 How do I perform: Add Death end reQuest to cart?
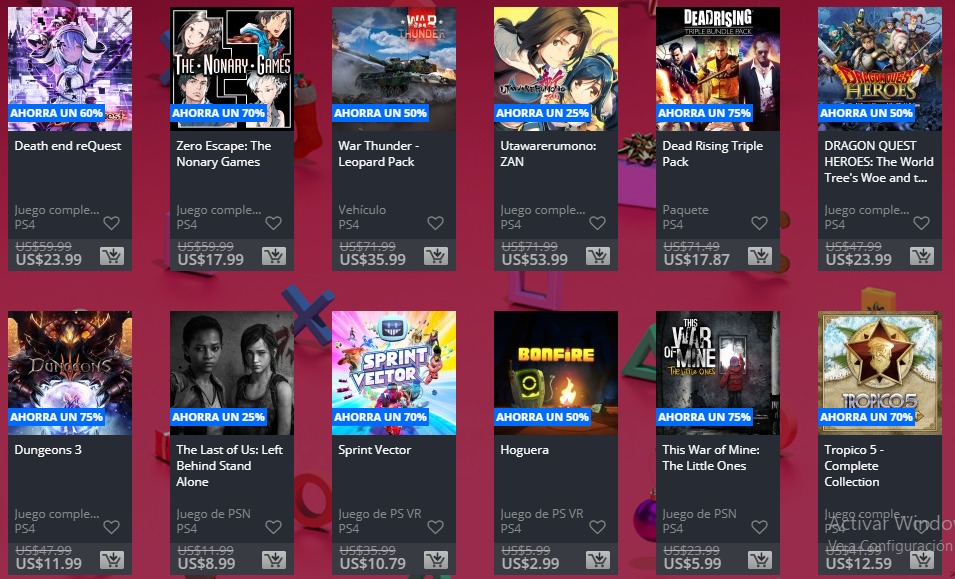[112, 256]
